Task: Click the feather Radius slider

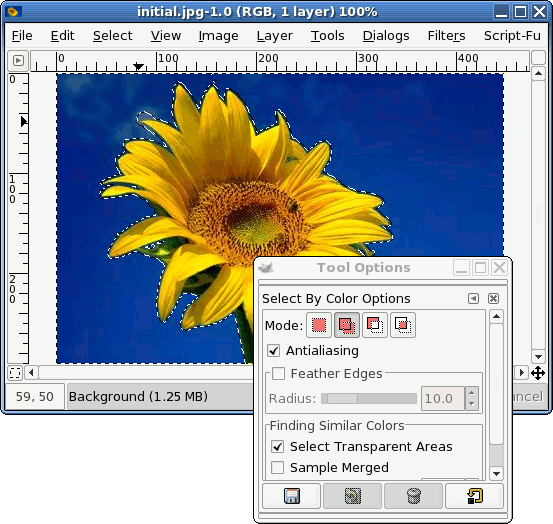Action: click(x=369, y=398)
